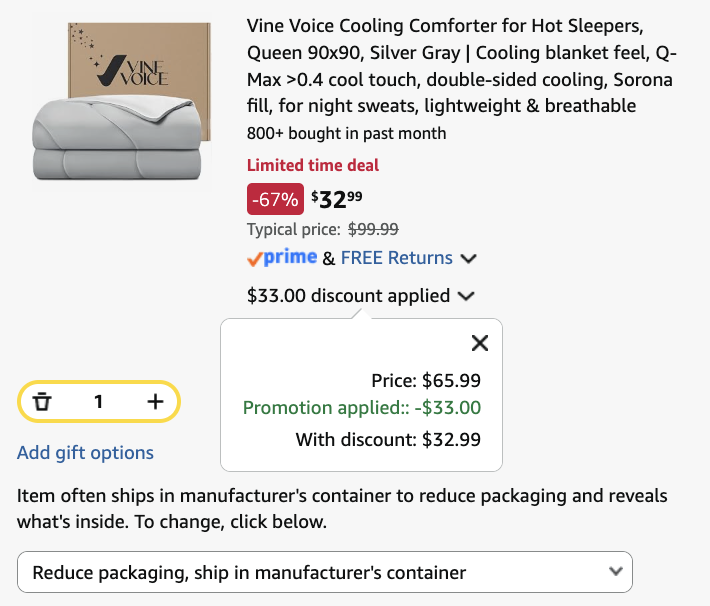Click the dropdown arrow of the packaging selector
710x606 pixels.
[615, 571]
